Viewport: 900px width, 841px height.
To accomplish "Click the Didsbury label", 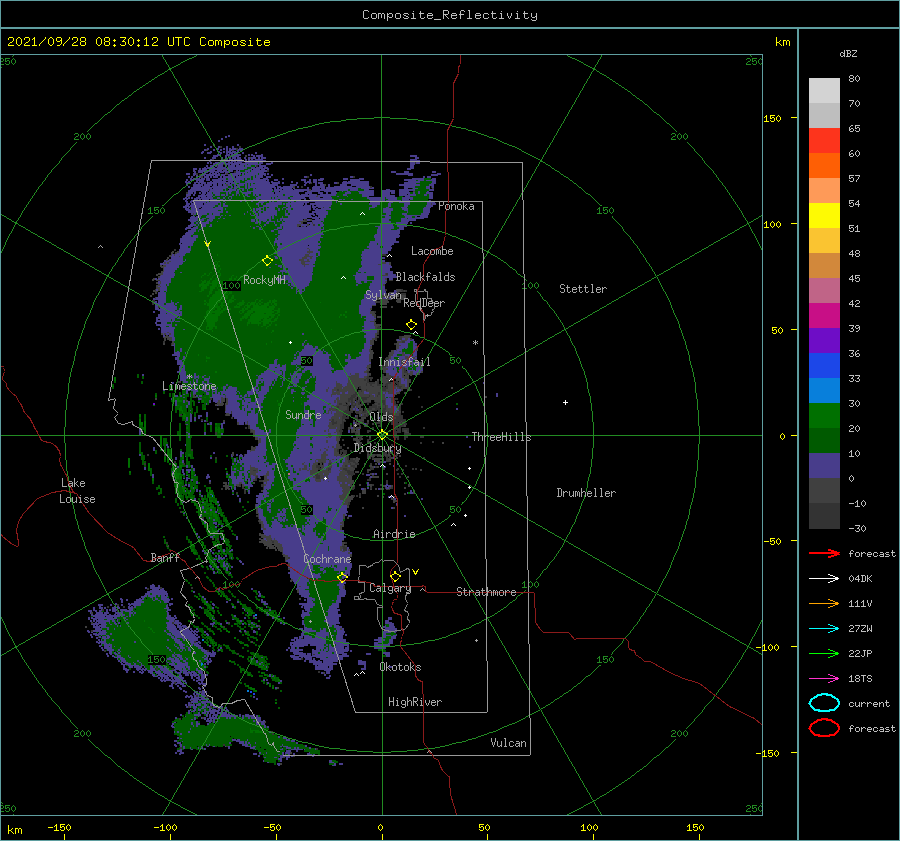I will pyautogui.click(x=377, y=448).
